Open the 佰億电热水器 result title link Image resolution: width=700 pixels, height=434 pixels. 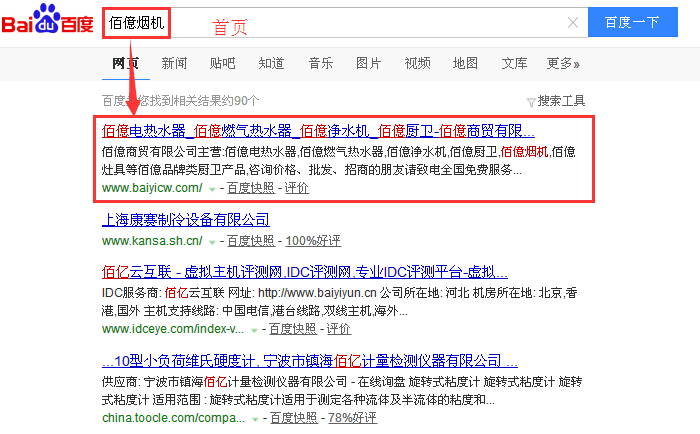point(318,131)
